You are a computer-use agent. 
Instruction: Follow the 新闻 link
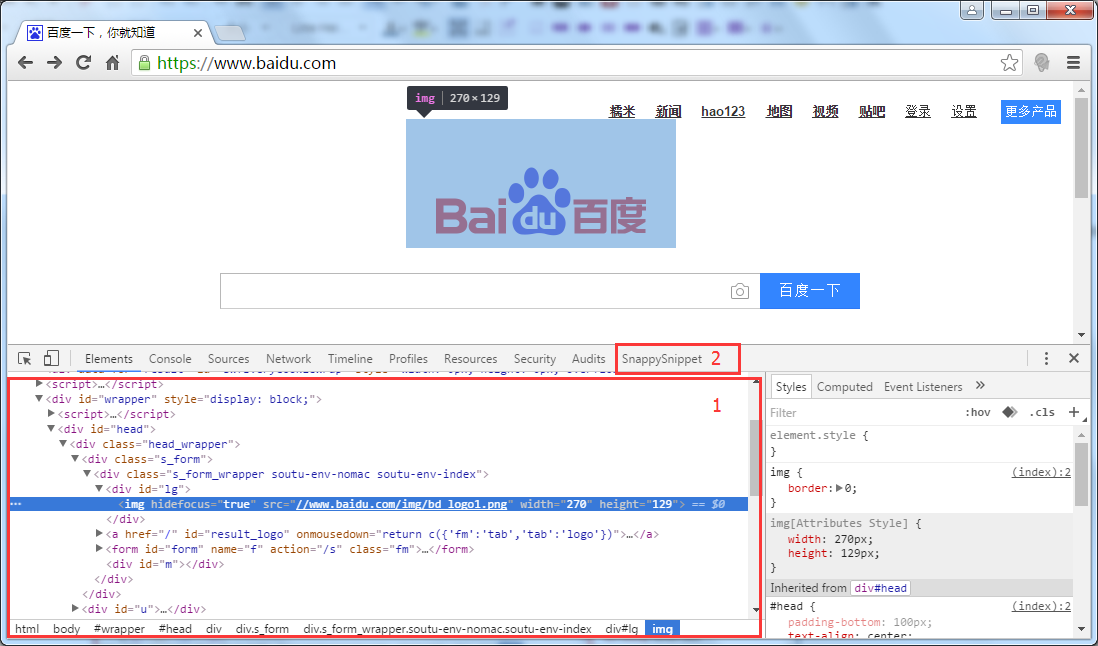coord(668,111)
